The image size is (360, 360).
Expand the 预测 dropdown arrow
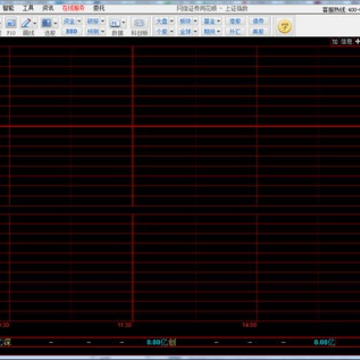point(103,31)
